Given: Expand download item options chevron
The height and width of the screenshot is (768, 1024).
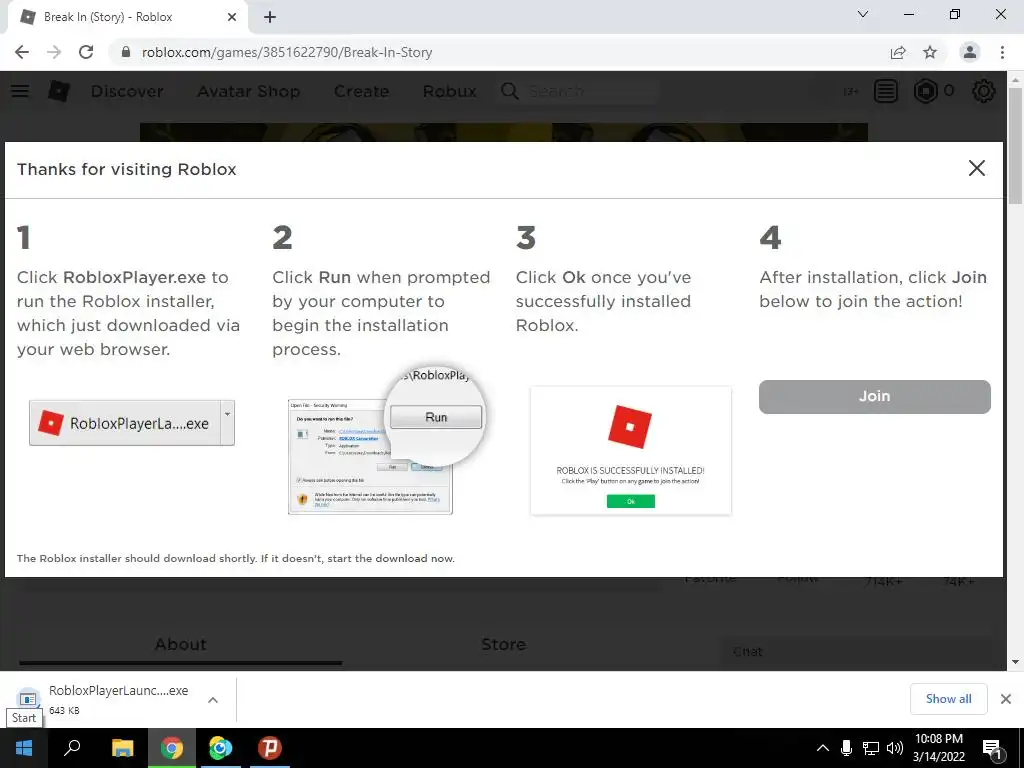Looking at the screenshot, I should coord(213,699).
